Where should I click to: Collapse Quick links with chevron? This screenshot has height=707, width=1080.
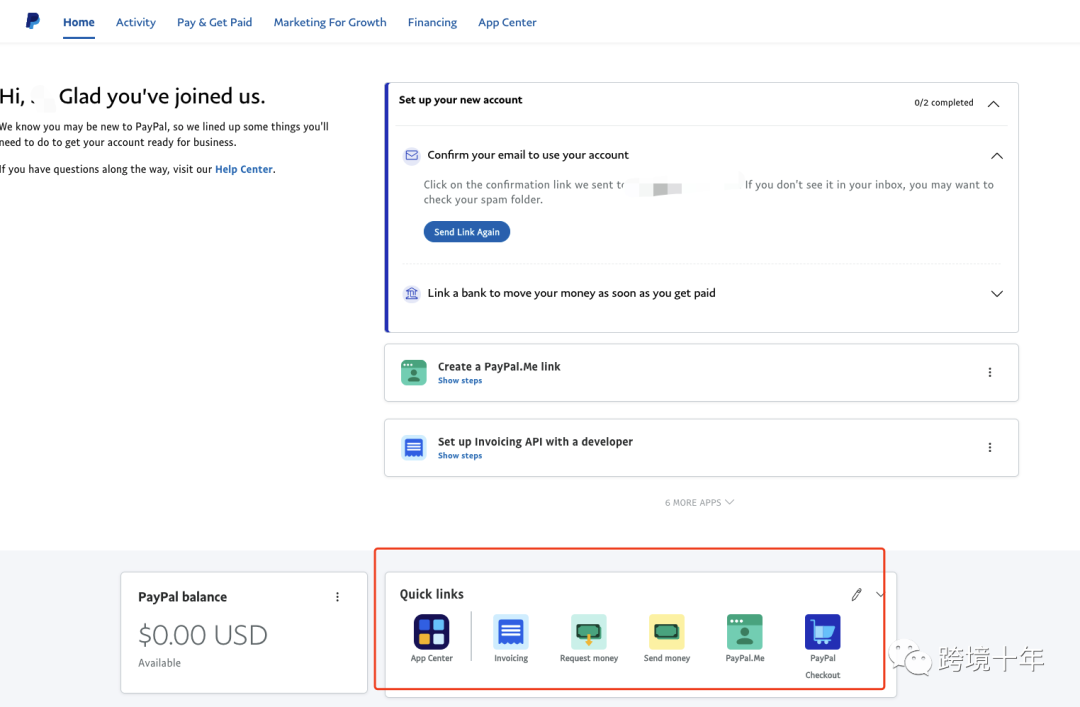tap(880, 595)
